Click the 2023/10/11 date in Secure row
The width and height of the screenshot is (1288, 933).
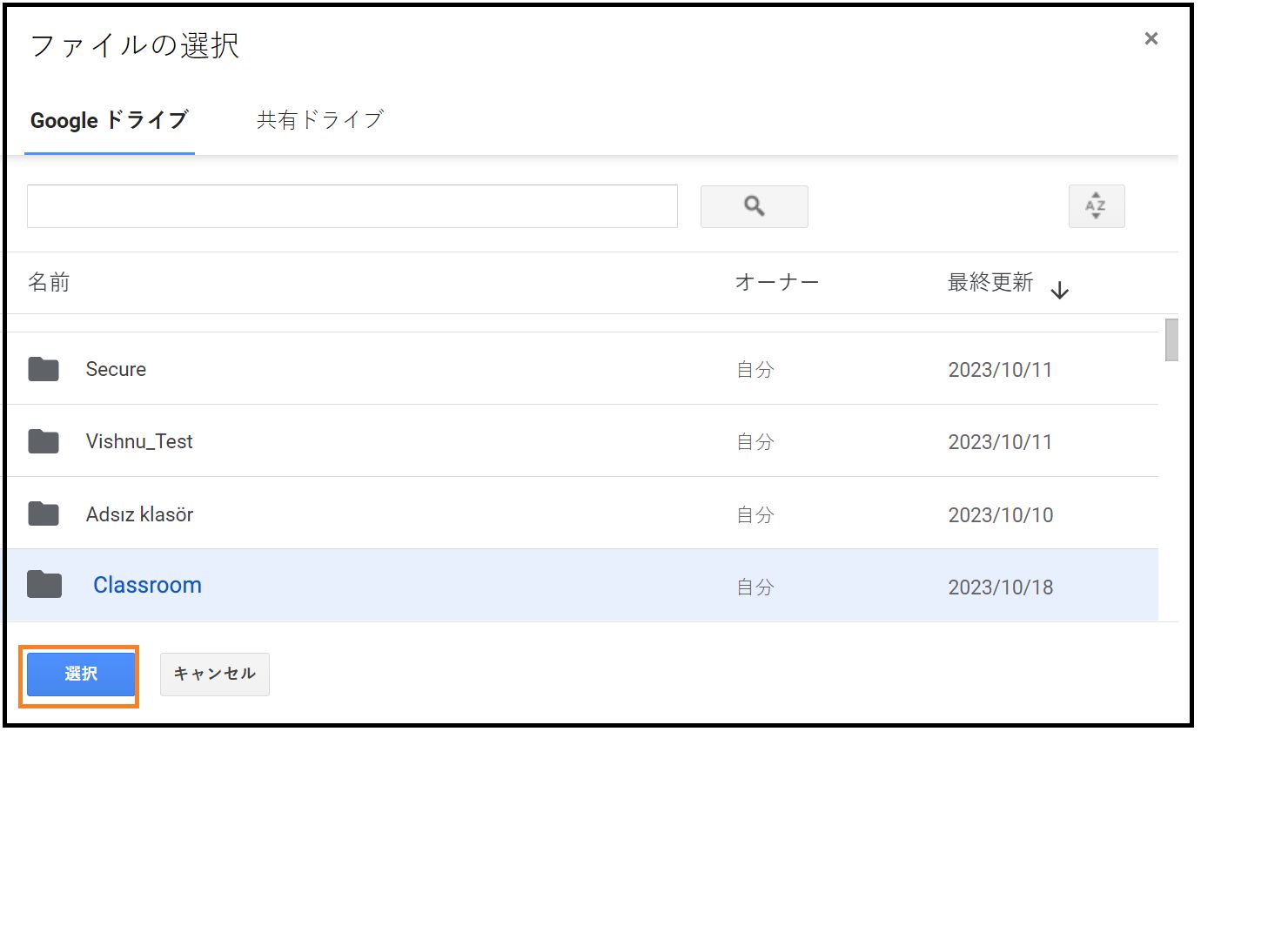(x=1000, y=370)
